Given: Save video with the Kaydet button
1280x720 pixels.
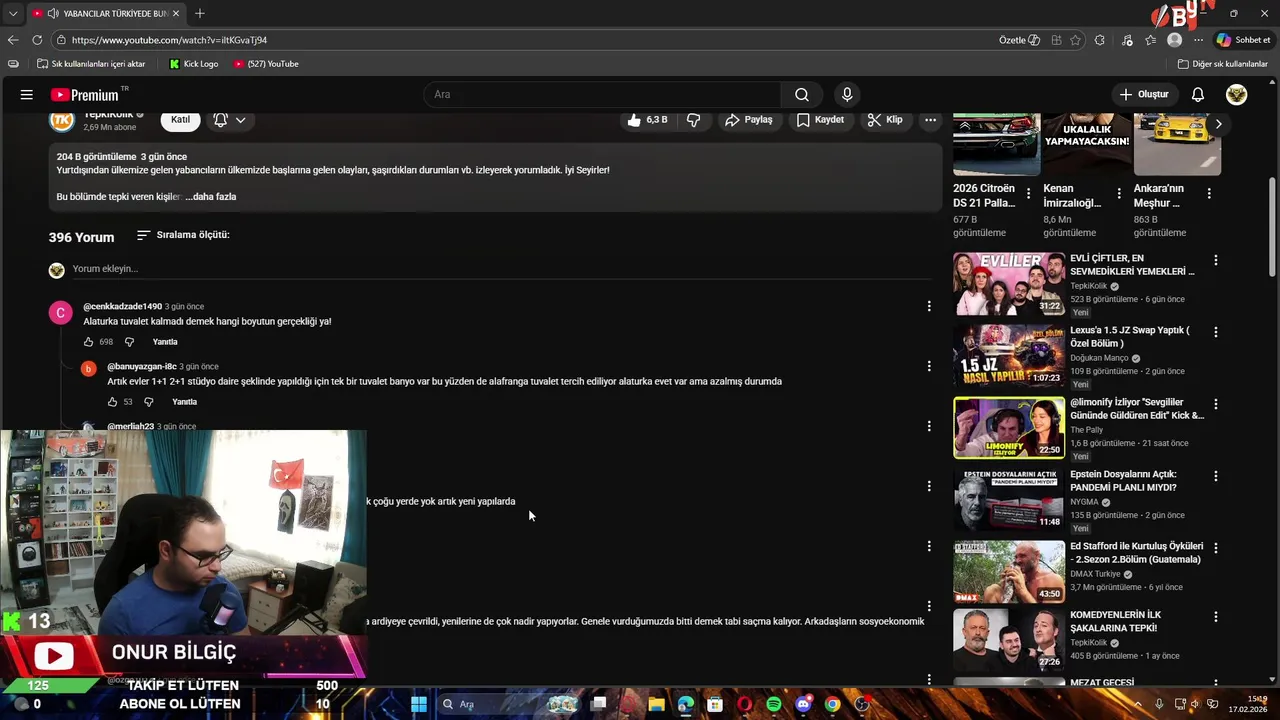Looking at the screenshot, I should coord(821,120).
